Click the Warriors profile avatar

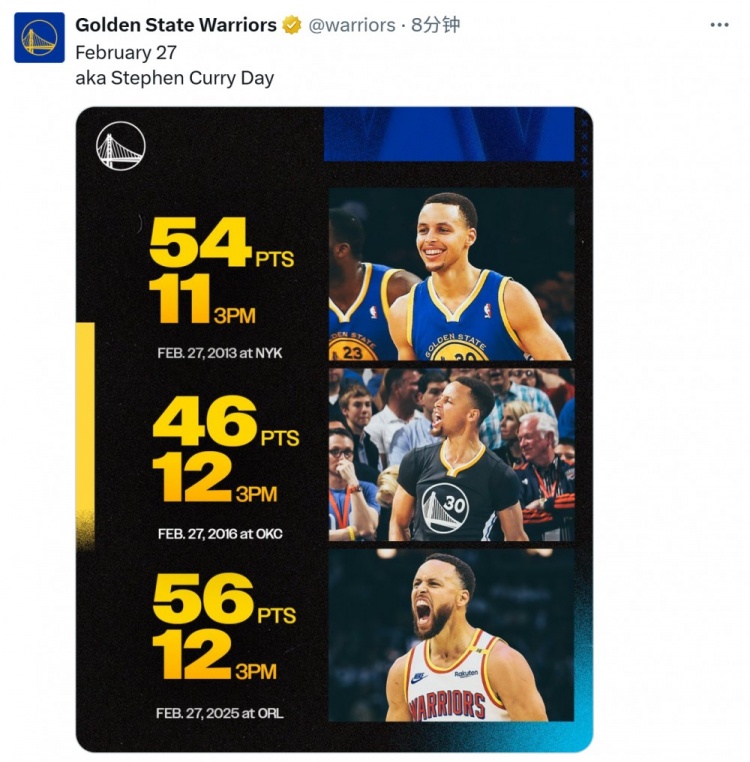click(x=39, y=38)
